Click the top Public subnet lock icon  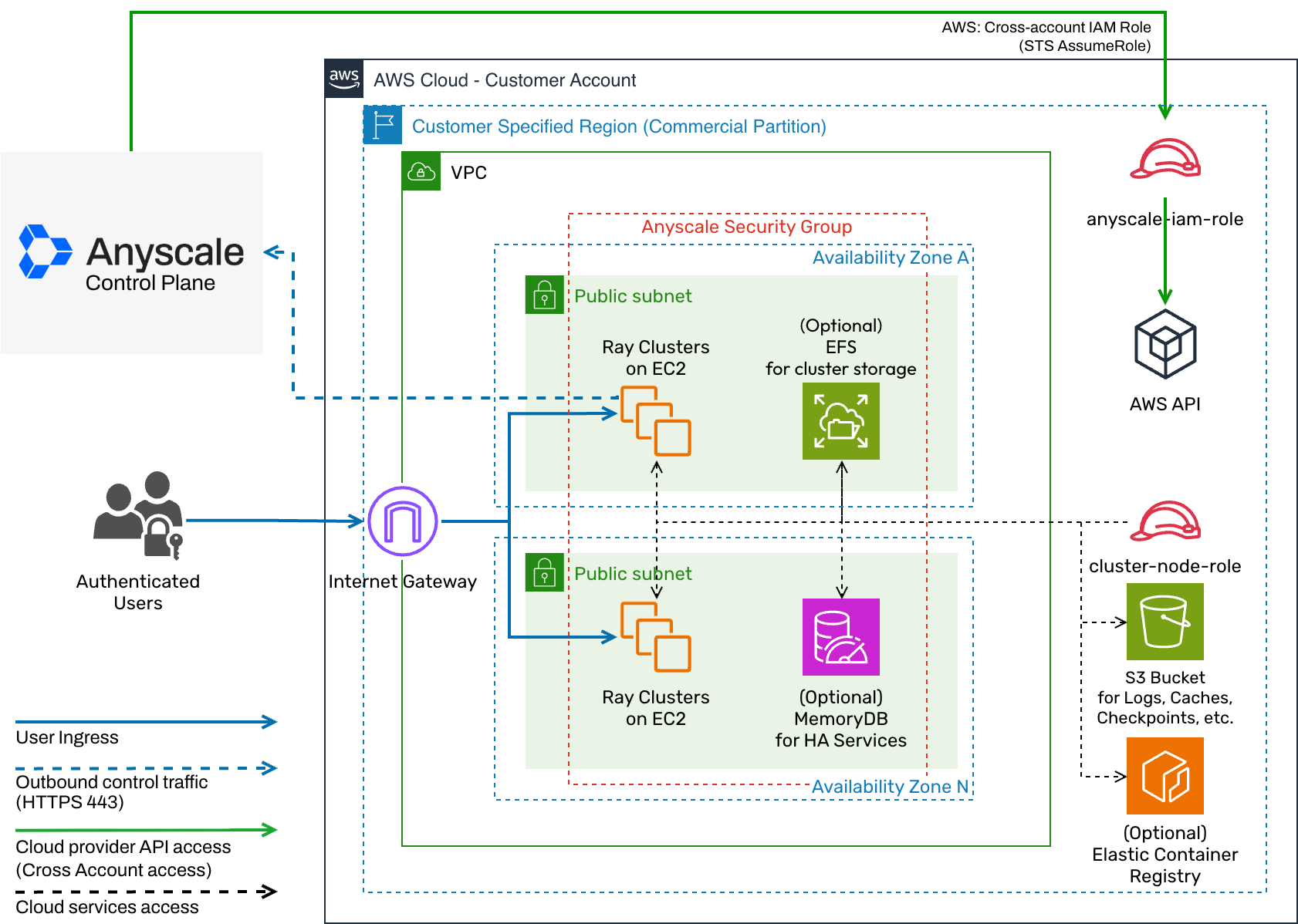coord(545,295)
